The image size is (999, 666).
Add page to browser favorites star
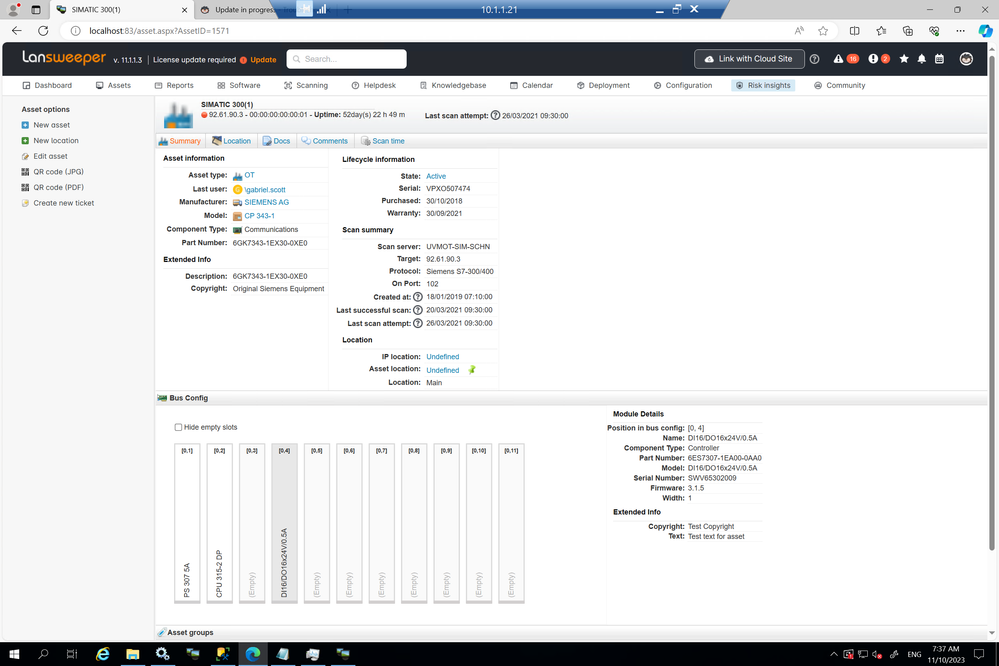pyautogui.click(x=823, y=31)
